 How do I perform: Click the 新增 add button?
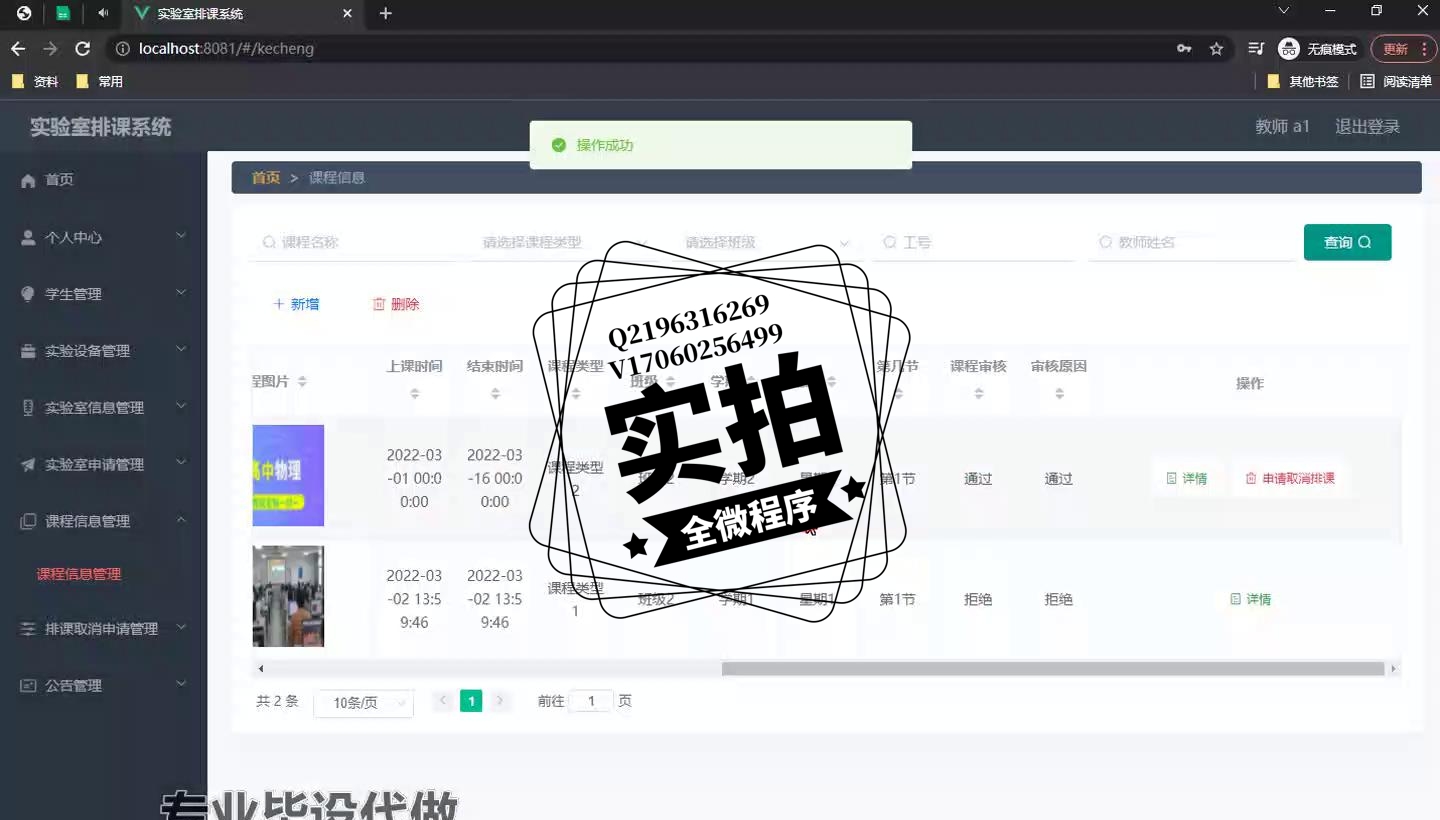(x=297, y=304)
